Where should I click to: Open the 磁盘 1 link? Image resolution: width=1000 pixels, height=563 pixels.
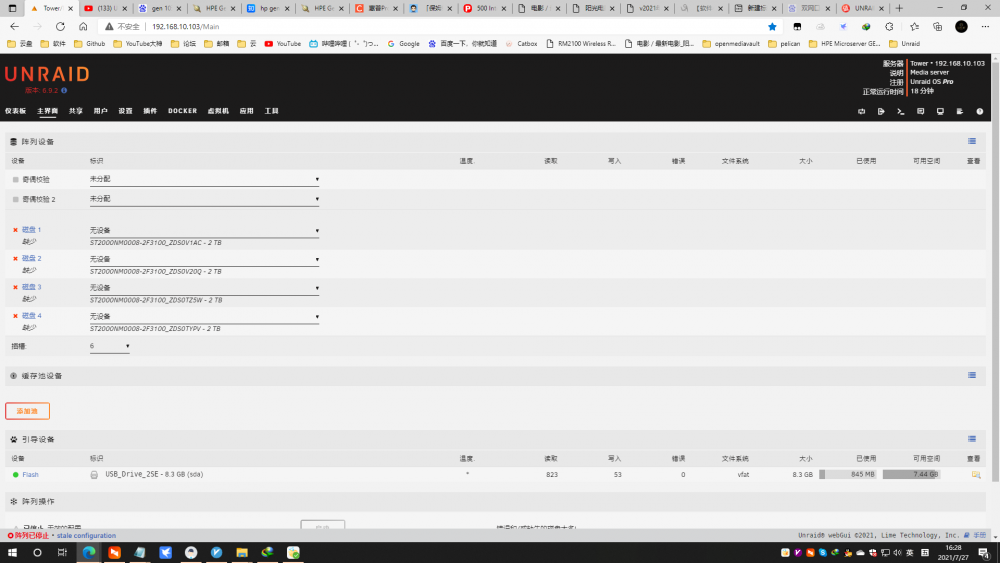31,230
